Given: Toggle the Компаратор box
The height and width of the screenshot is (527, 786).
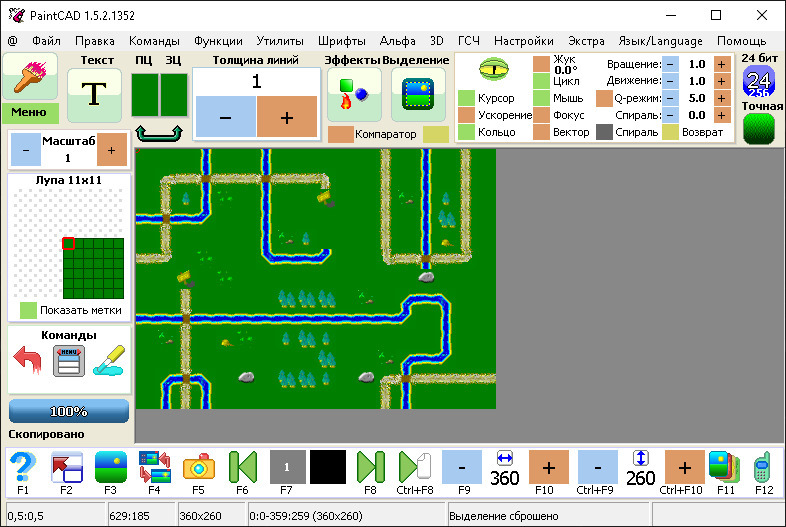Looking at the screenshot, I should click(340, 133).
